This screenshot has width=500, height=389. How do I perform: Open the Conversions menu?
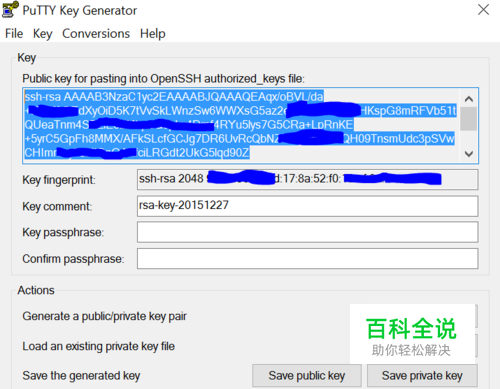pyautogui.click(x=96, y=34)
